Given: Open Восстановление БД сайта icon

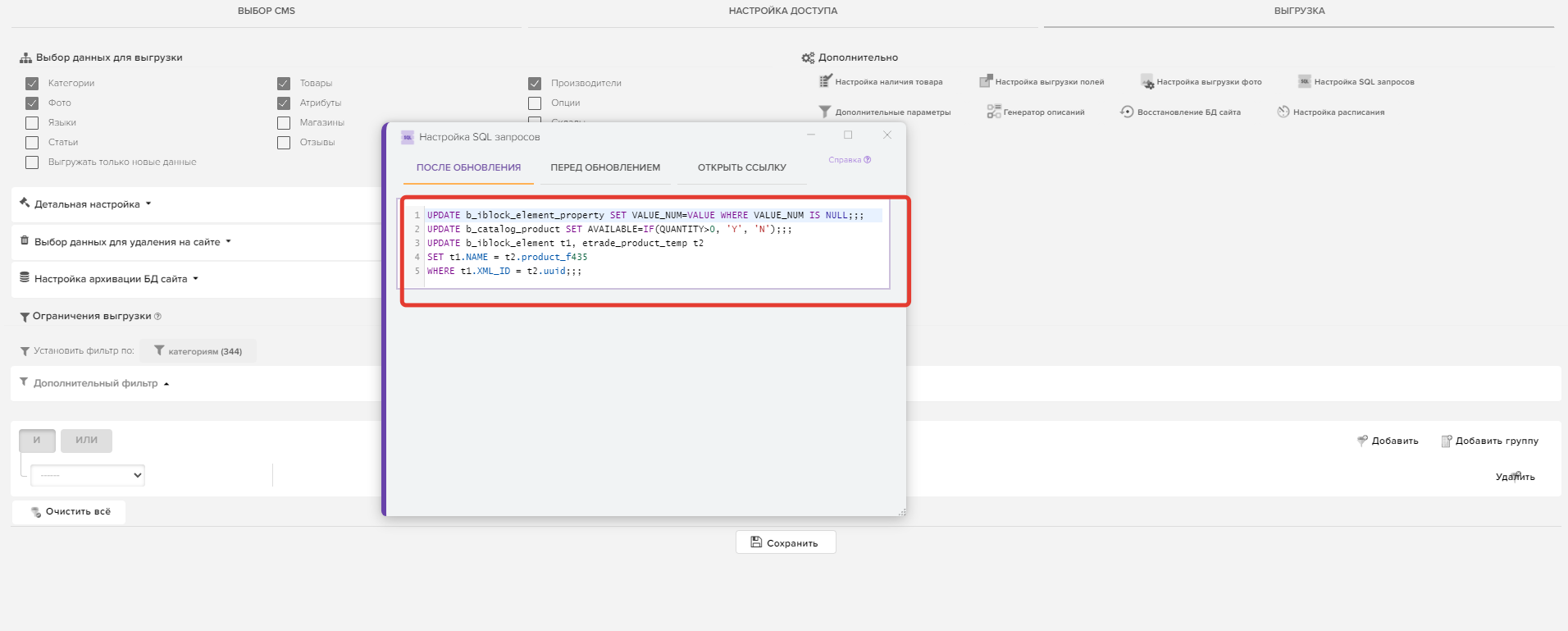Looking at the screenshot, I should pyautogui.click(x=1127, y=112).
